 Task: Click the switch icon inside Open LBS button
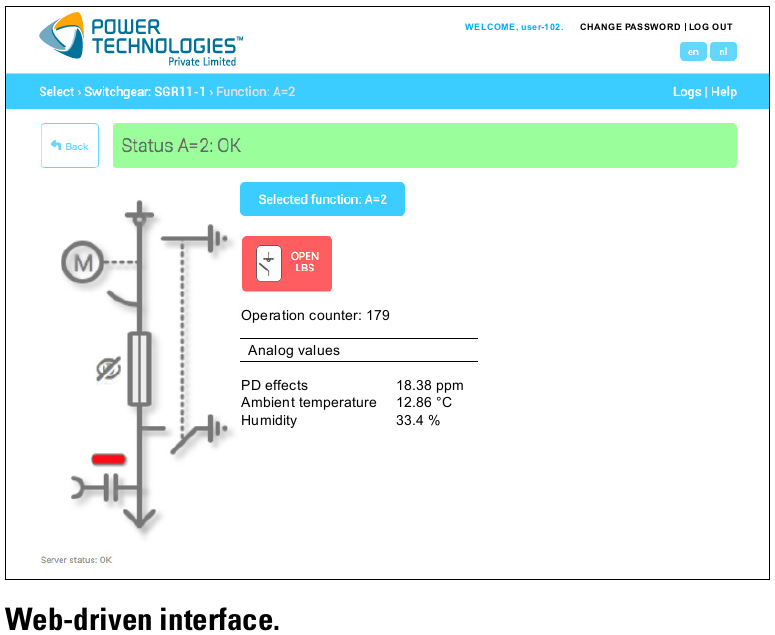269,263
